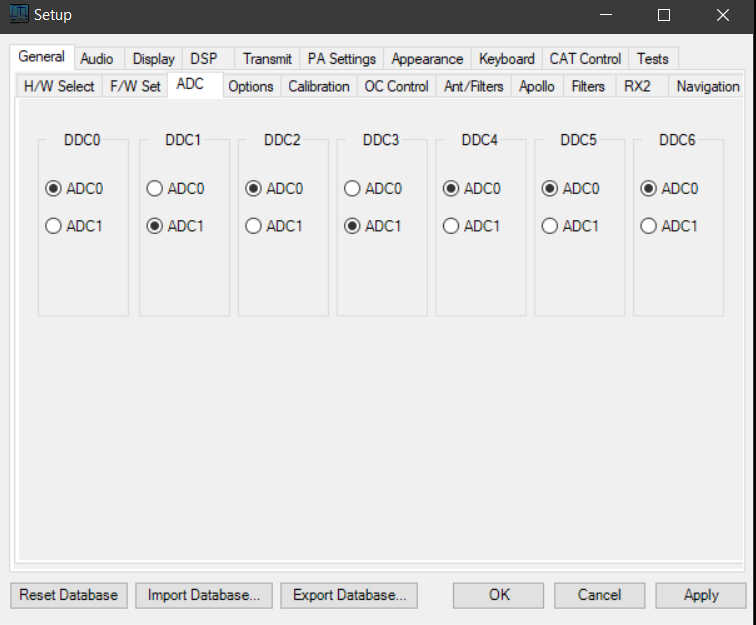Select ADC0 for DDC1

point(155,188)
